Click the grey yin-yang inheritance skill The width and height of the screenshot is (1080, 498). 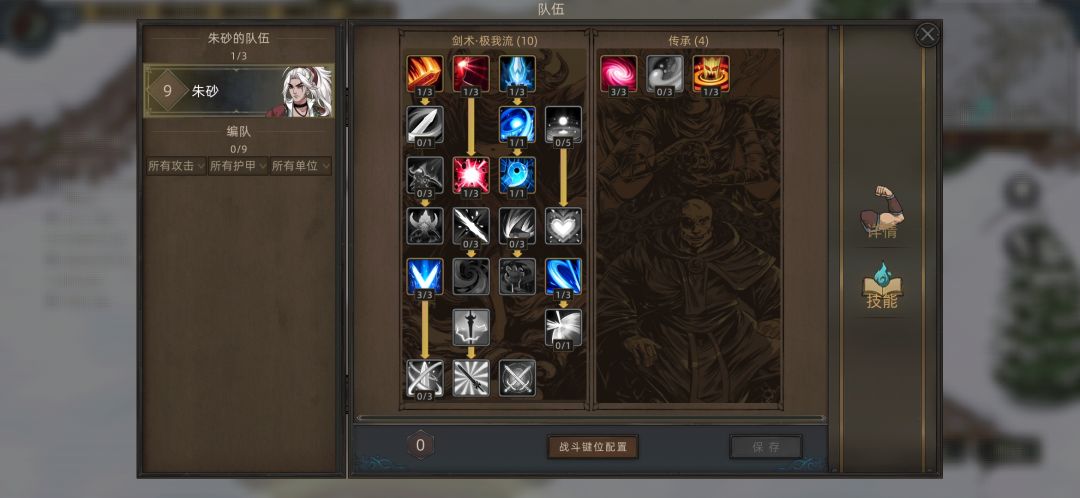pos(665,74)
